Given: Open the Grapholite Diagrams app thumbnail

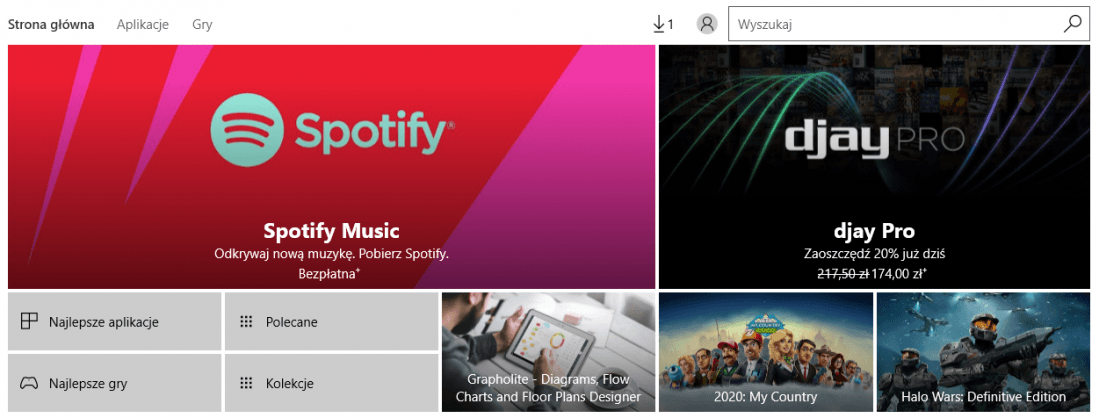Looking at the screenshot, I should [x=548, y=352].
